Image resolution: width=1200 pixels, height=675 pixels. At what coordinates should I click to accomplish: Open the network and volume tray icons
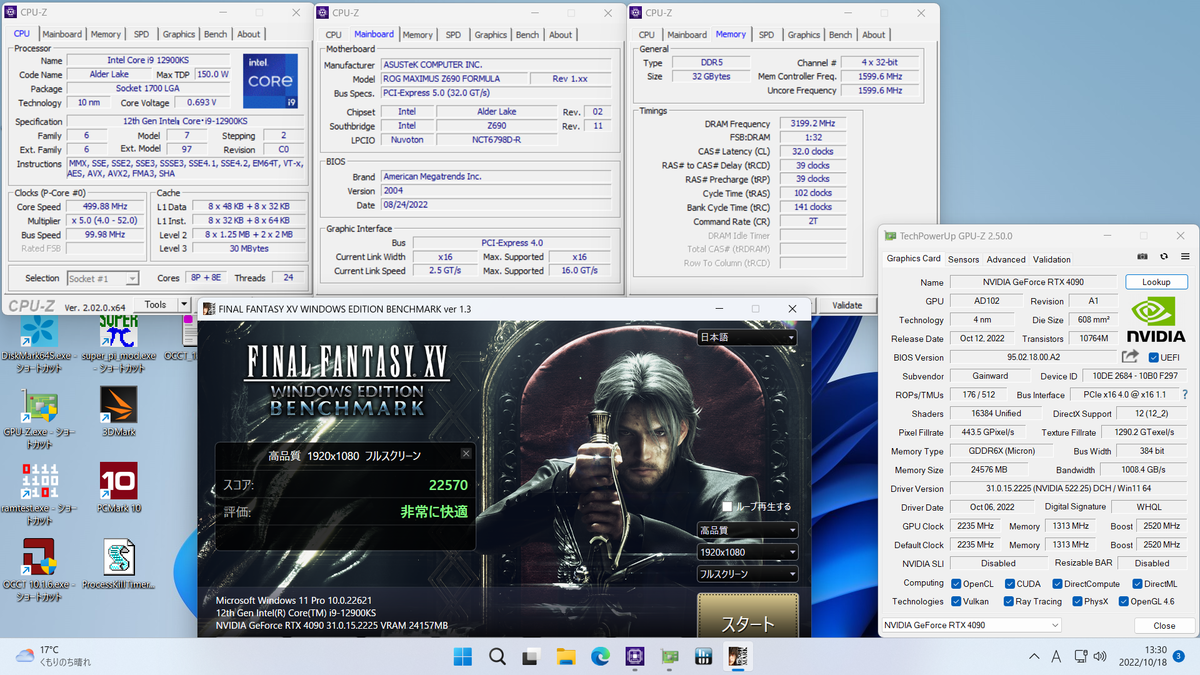pyautogui.click(x=1092, y=657)
